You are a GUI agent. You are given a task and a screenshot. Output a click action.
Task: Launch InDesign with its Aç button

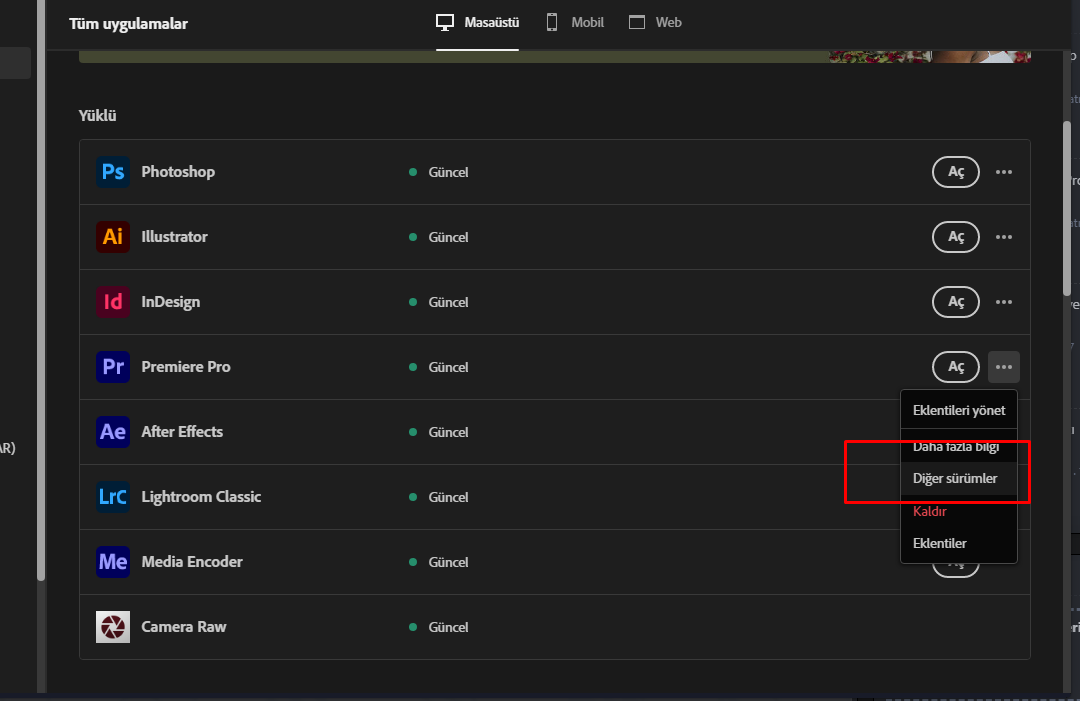click(x=956, y=302)
